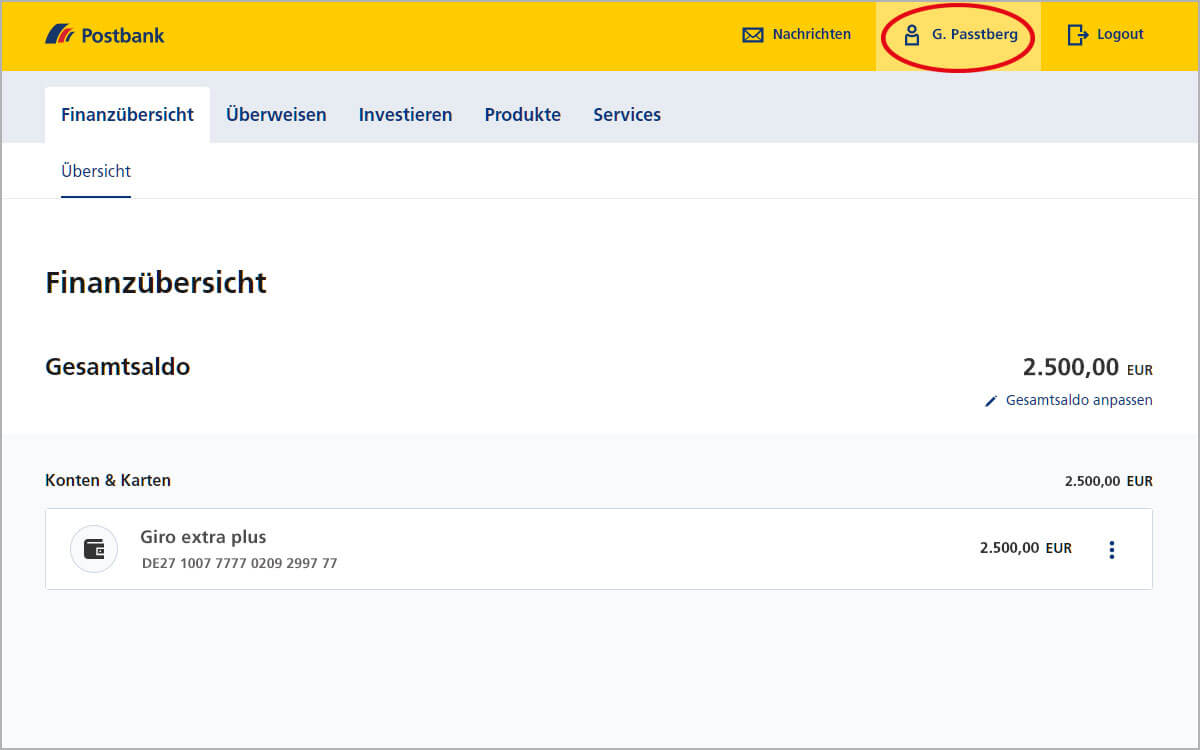Select the Übersicht sub-tab
The height and width of the screenshot is (750, 1200).
[x=96, y=171]
